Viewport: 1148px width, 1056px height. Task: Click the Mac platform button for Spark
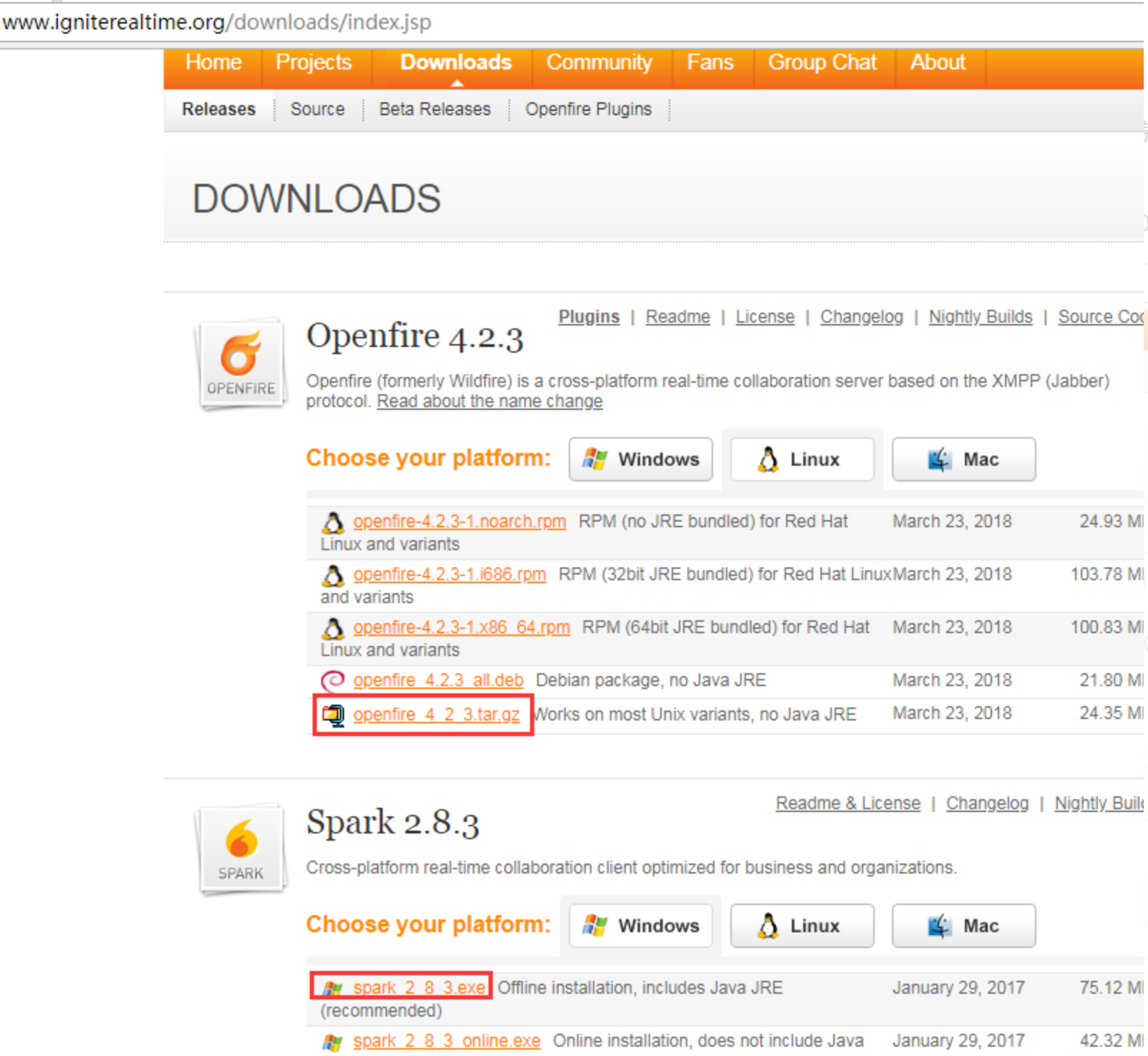pyautogui.click(x=963, y=925)
